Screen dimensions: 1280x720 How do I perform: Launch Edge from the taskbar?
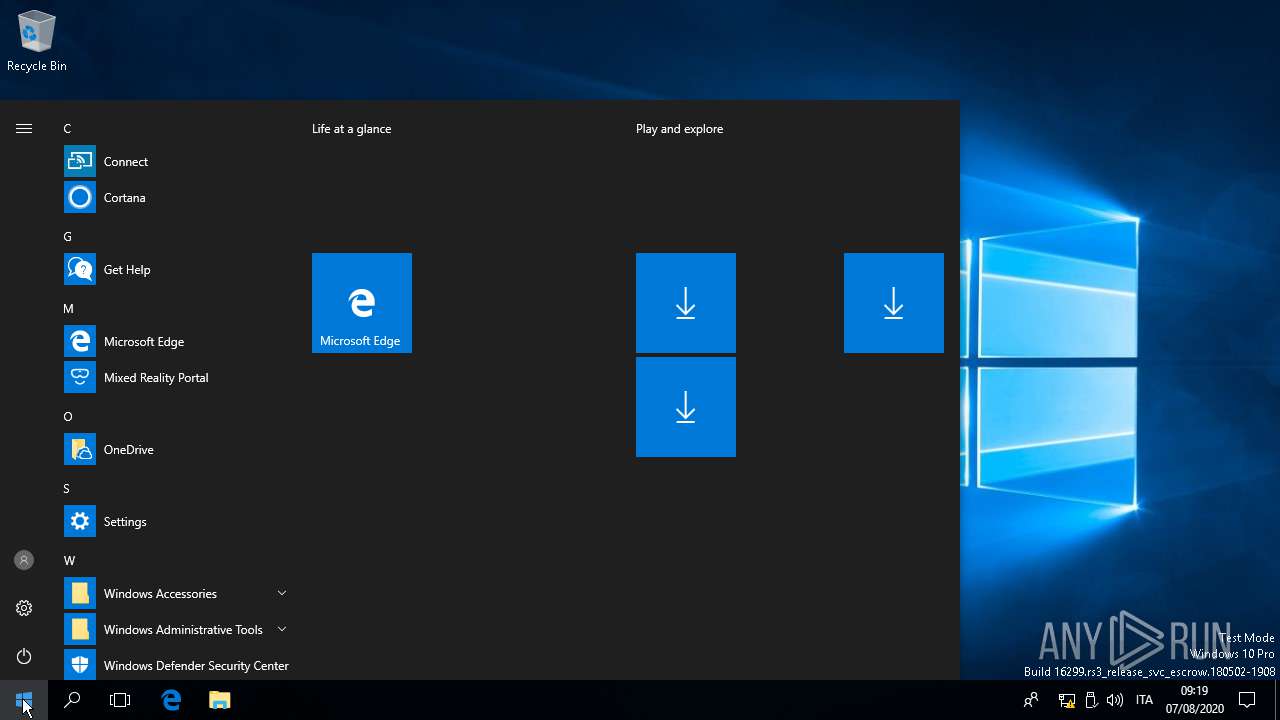[x=171, y=700]
